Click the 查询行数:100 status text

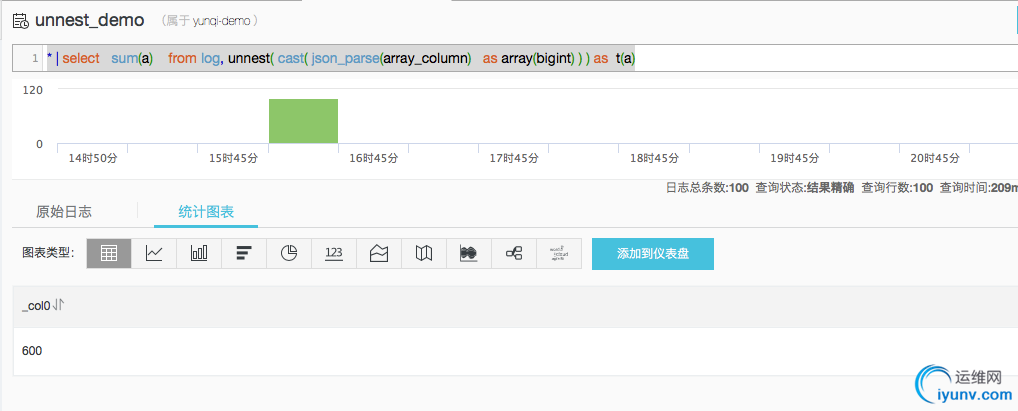pyautogui.click(x=897, y=188)
